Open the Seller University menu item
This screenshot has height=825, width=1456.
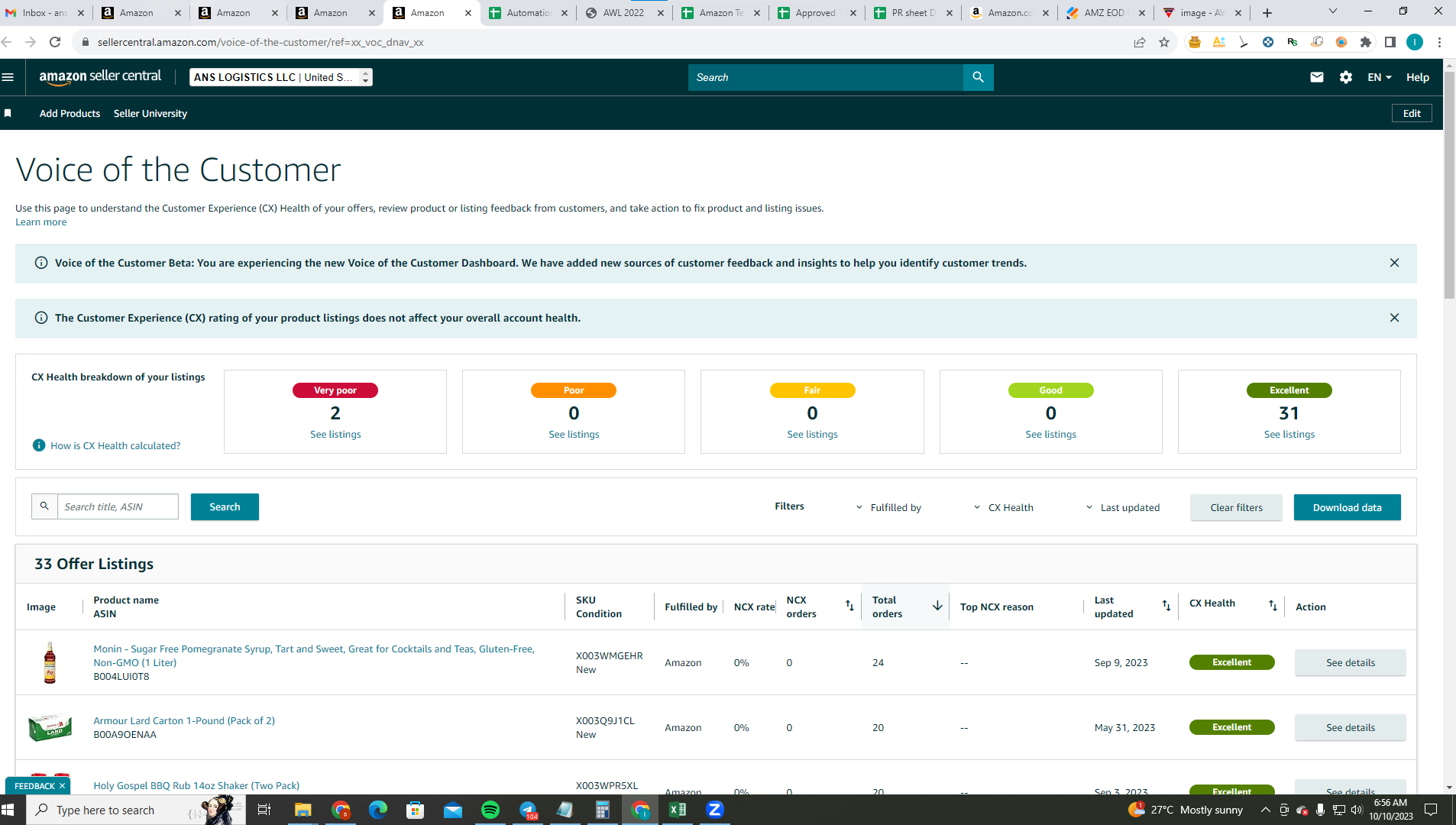pyautogui.click(x=150, y=113)
